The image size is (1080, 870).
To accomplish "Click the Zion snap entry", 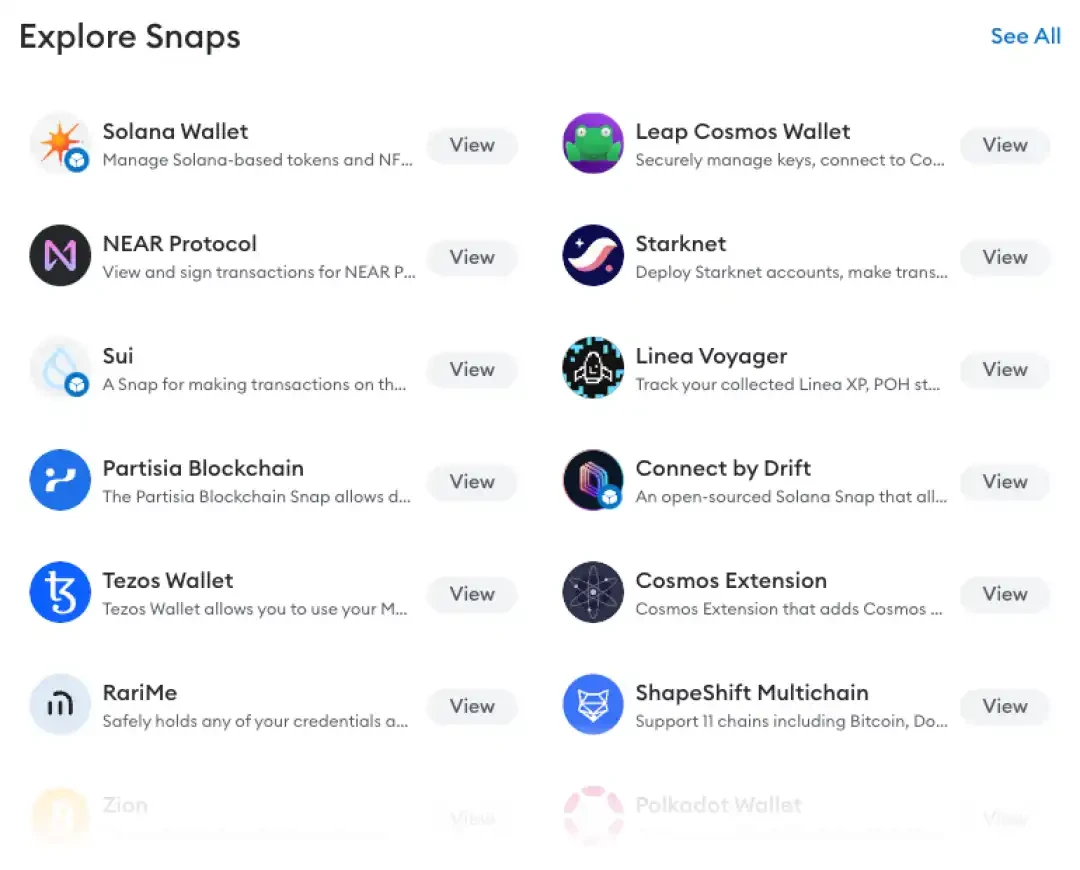I will pos(126,806).
